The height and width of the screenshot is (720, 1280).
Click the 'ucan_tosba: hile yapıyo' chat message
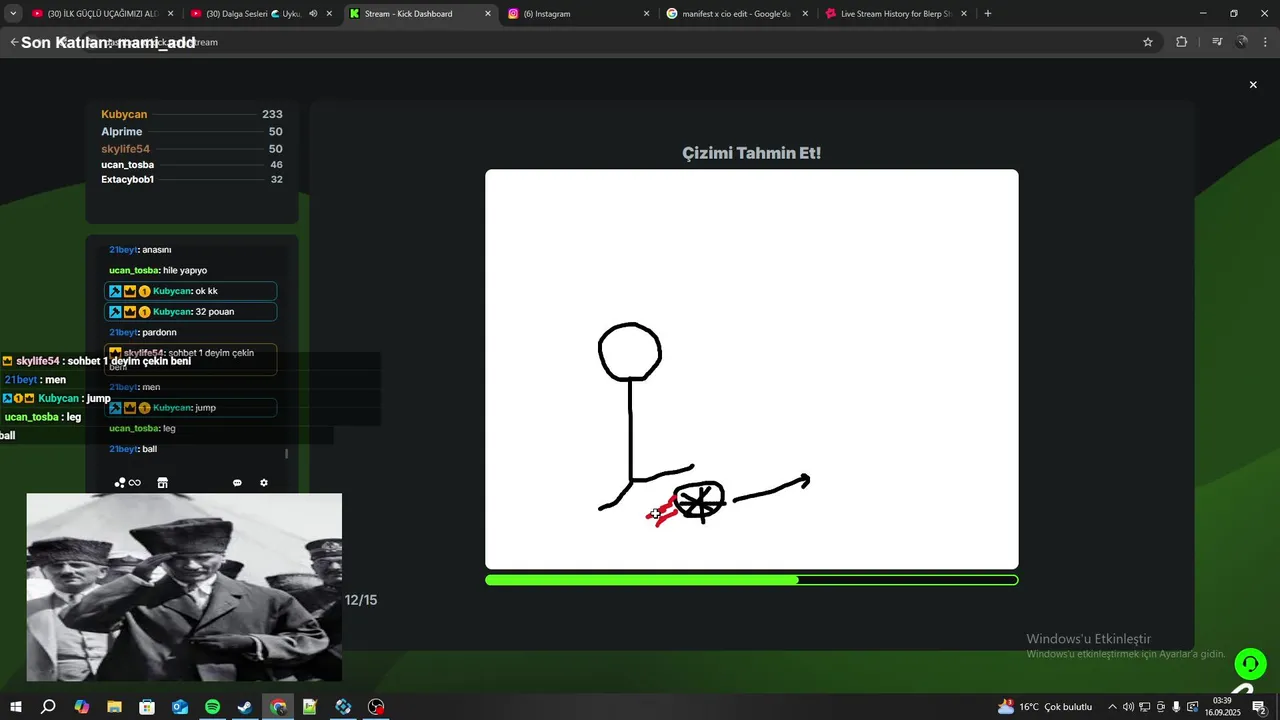click(x=158, y=270)
